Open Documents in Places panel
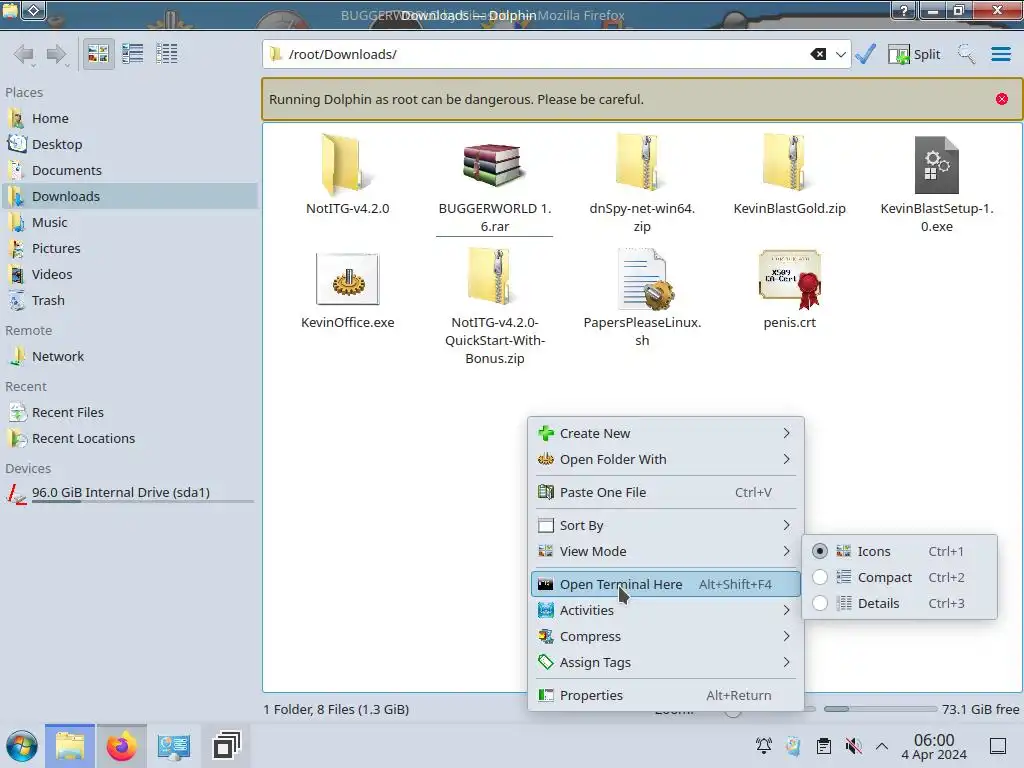1024x768 pixels. [x=129, y=170]
